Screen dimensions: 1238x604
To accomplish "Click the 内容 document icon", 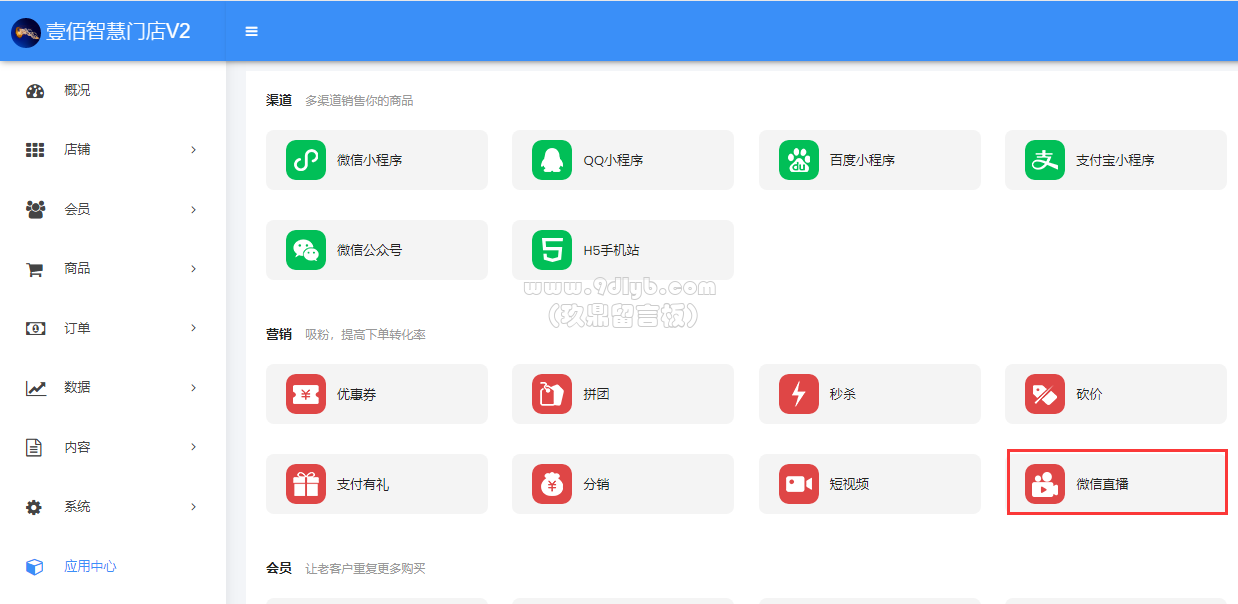I will click(x=34, y=448).
